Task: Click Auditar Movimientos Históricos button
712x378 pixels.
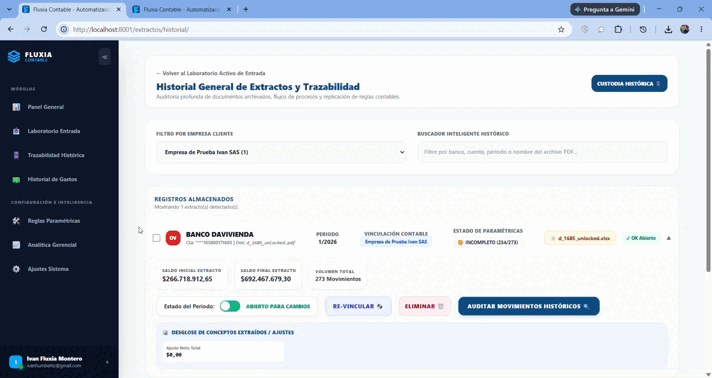Action: point(529,306)
